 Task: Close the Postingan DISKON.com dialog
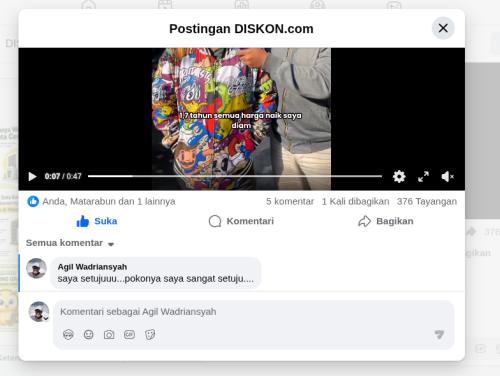click(443, 28)
